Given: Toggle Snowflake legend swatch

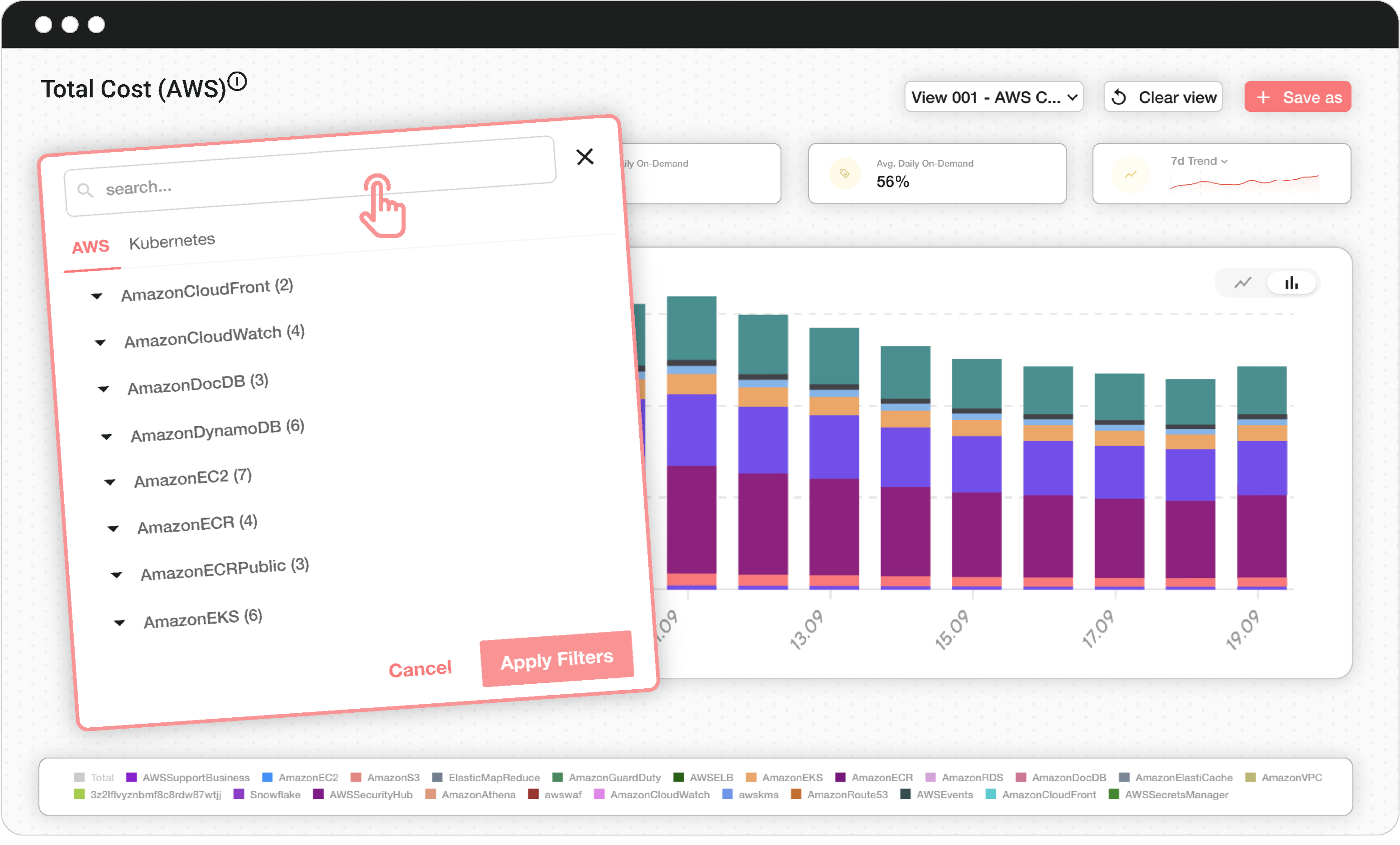Looking at the screenshot, I should pos(239,794).
